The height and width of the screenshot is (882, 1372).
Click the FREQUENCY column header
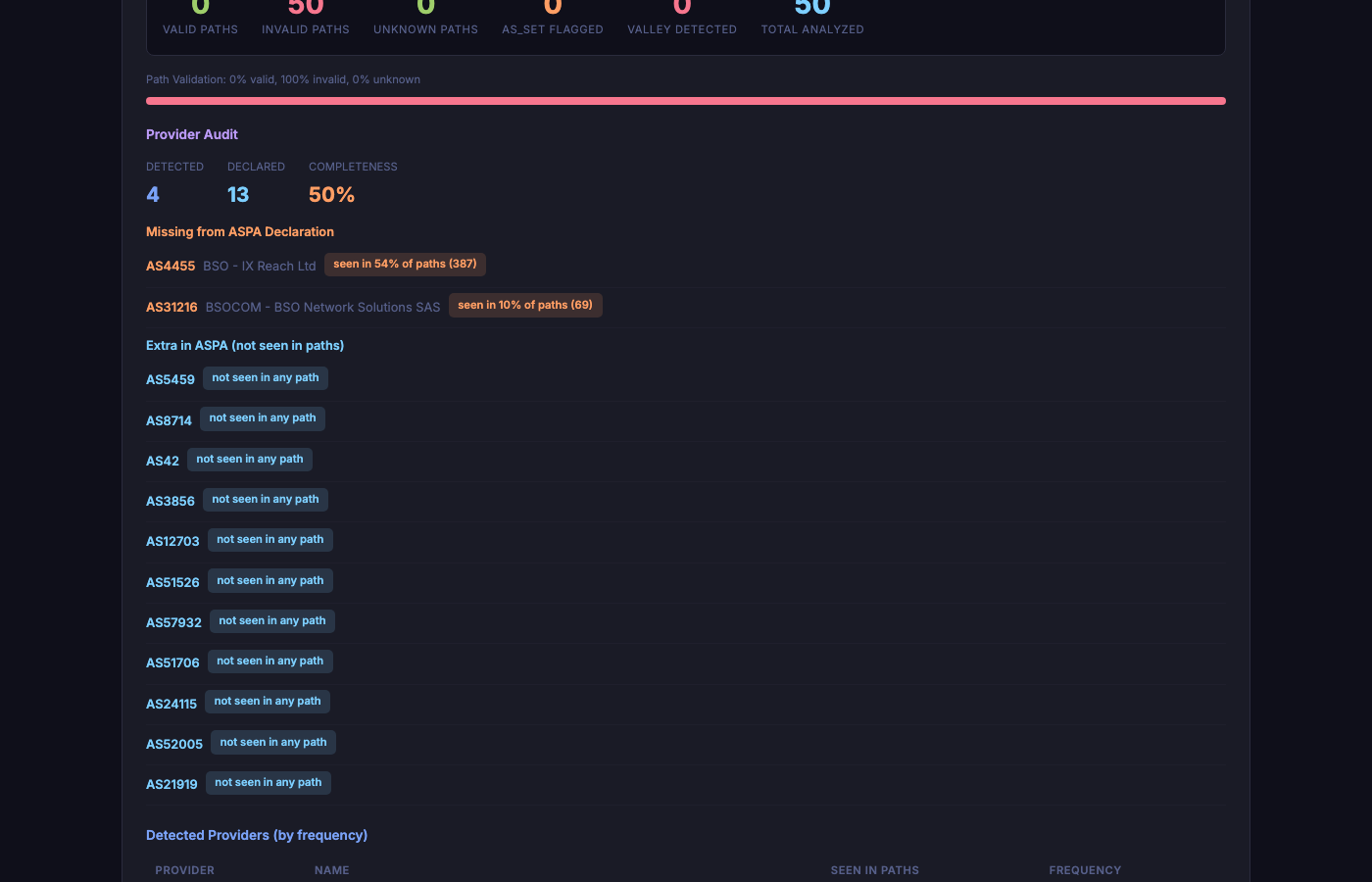point(1085,870)
